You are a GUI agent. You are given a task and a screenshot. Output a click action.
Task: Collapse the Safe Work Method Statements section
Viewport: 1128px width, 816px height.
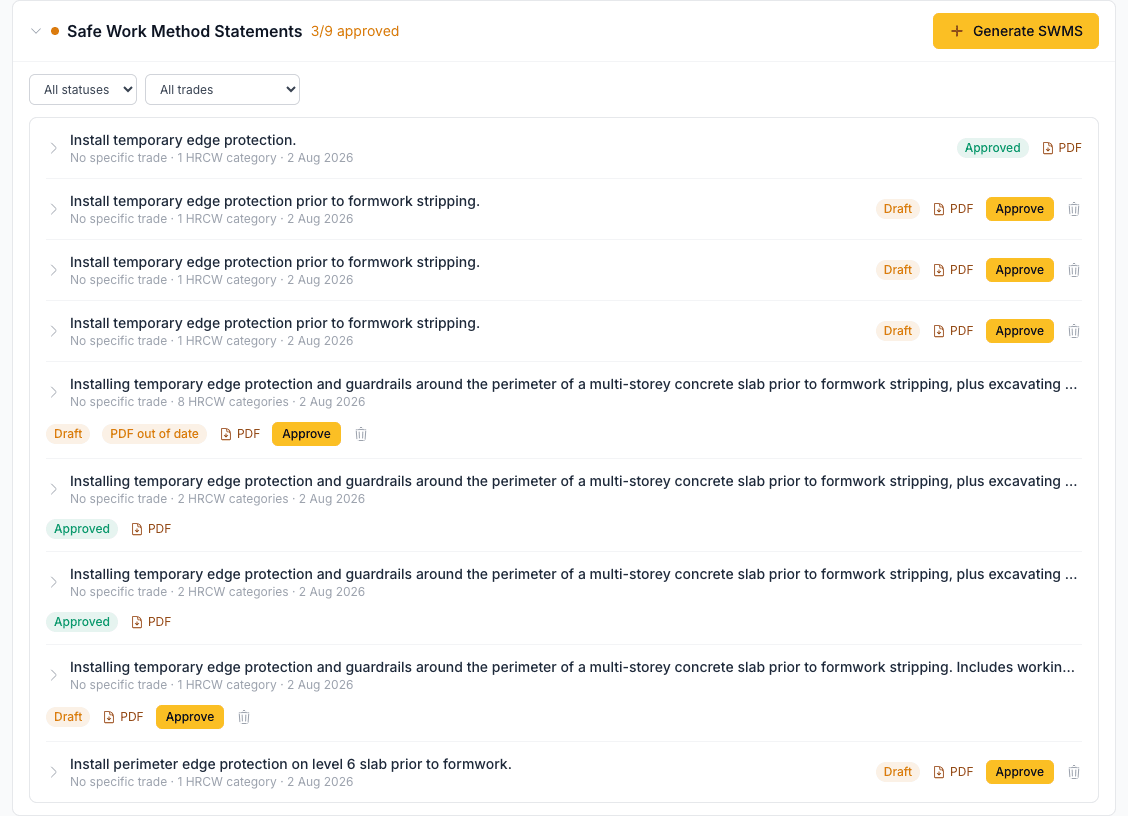coord(36,31)
